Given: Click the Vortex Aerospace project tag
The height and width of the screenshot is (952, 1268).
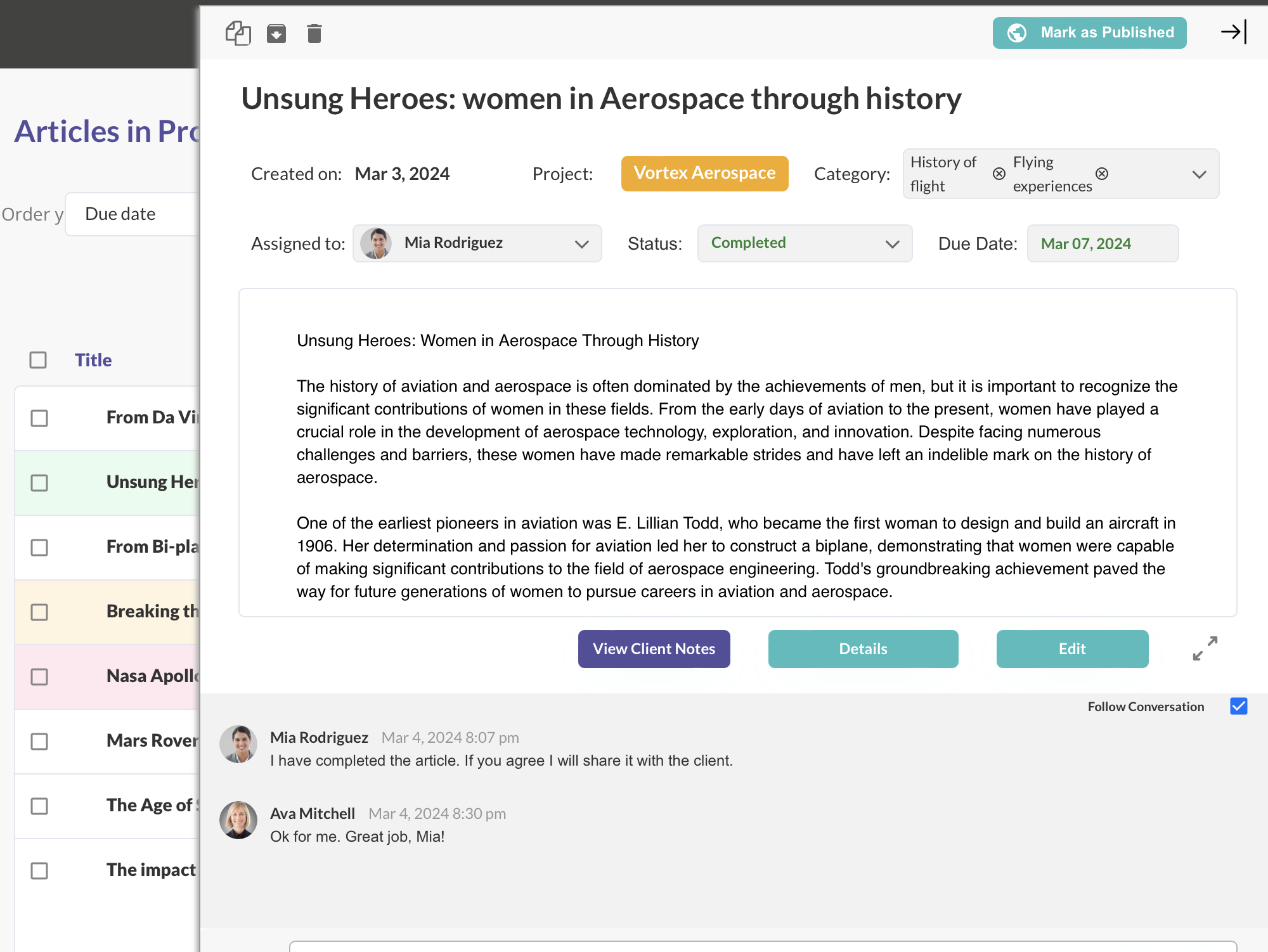Looking at the screenshot, I should tap(704, 173).
